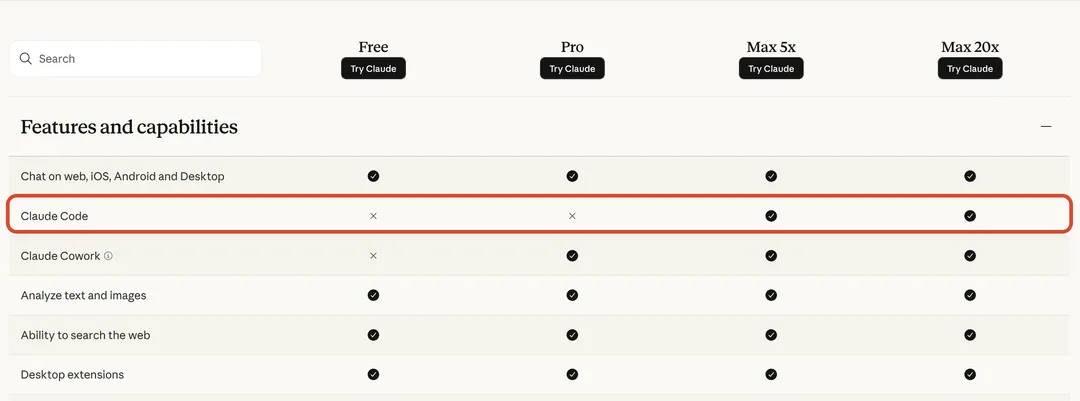Click the X mark for Claude Cowork under Free
Viewport: 1080px width, 401px height.
pyautogui.click(x=373, y=256)
